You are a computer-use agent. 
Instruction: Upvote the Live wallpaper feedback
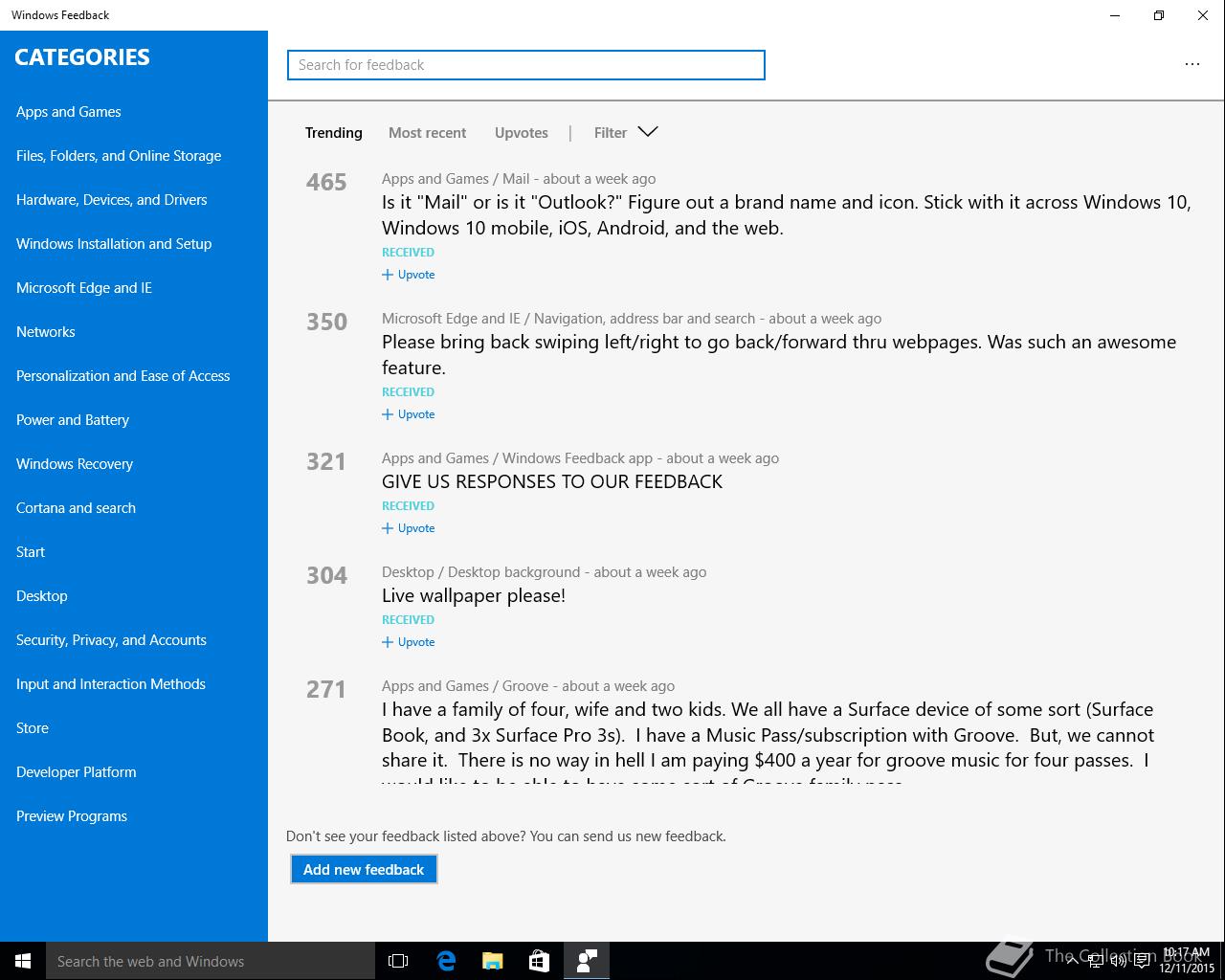coord(409,642)
